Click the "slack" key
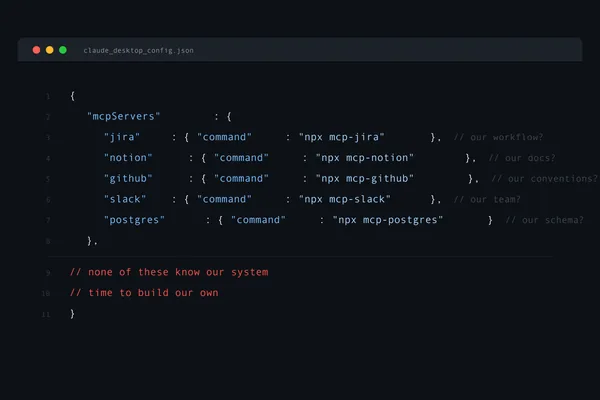The image size is (600, 400). (x=125, y=199)
